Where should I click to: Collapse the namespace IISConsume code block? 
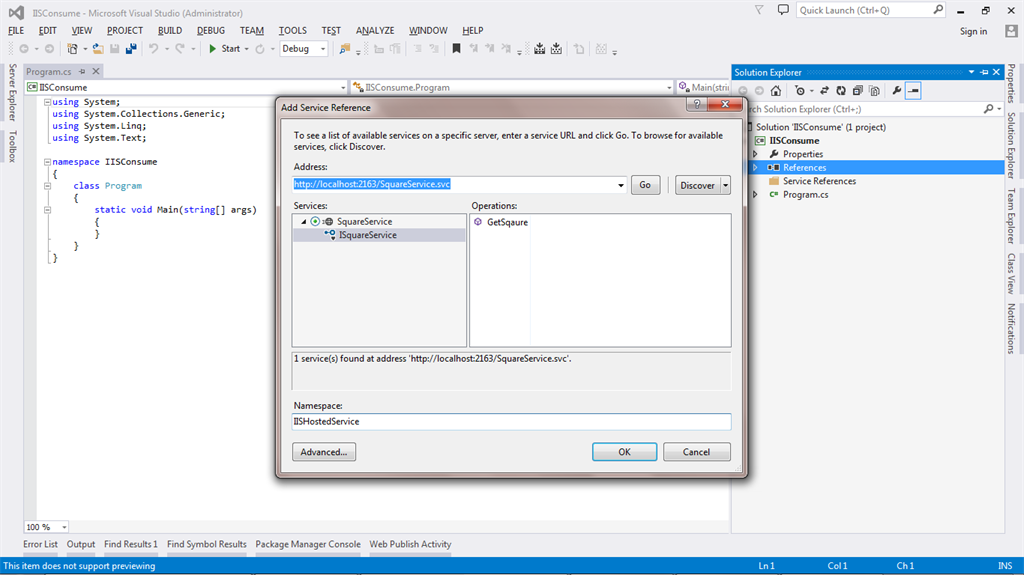click(x=47, y=161)
